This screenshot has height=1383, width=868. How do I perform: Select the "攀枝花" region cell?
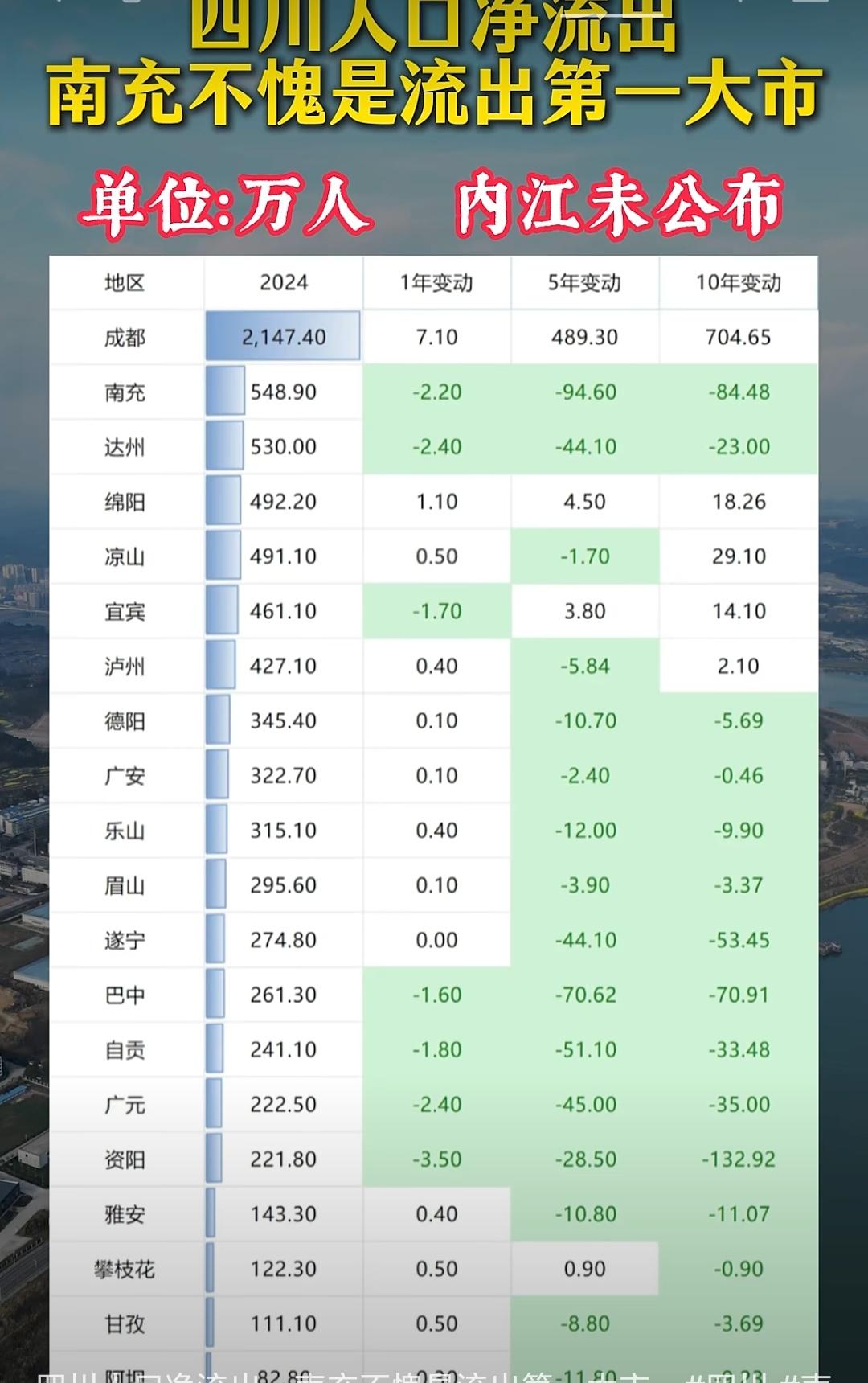[125, 1268]
